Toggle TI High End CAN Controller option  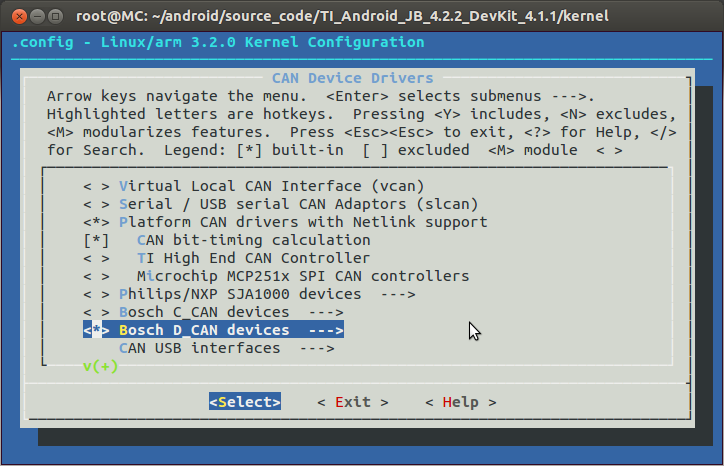96,258
